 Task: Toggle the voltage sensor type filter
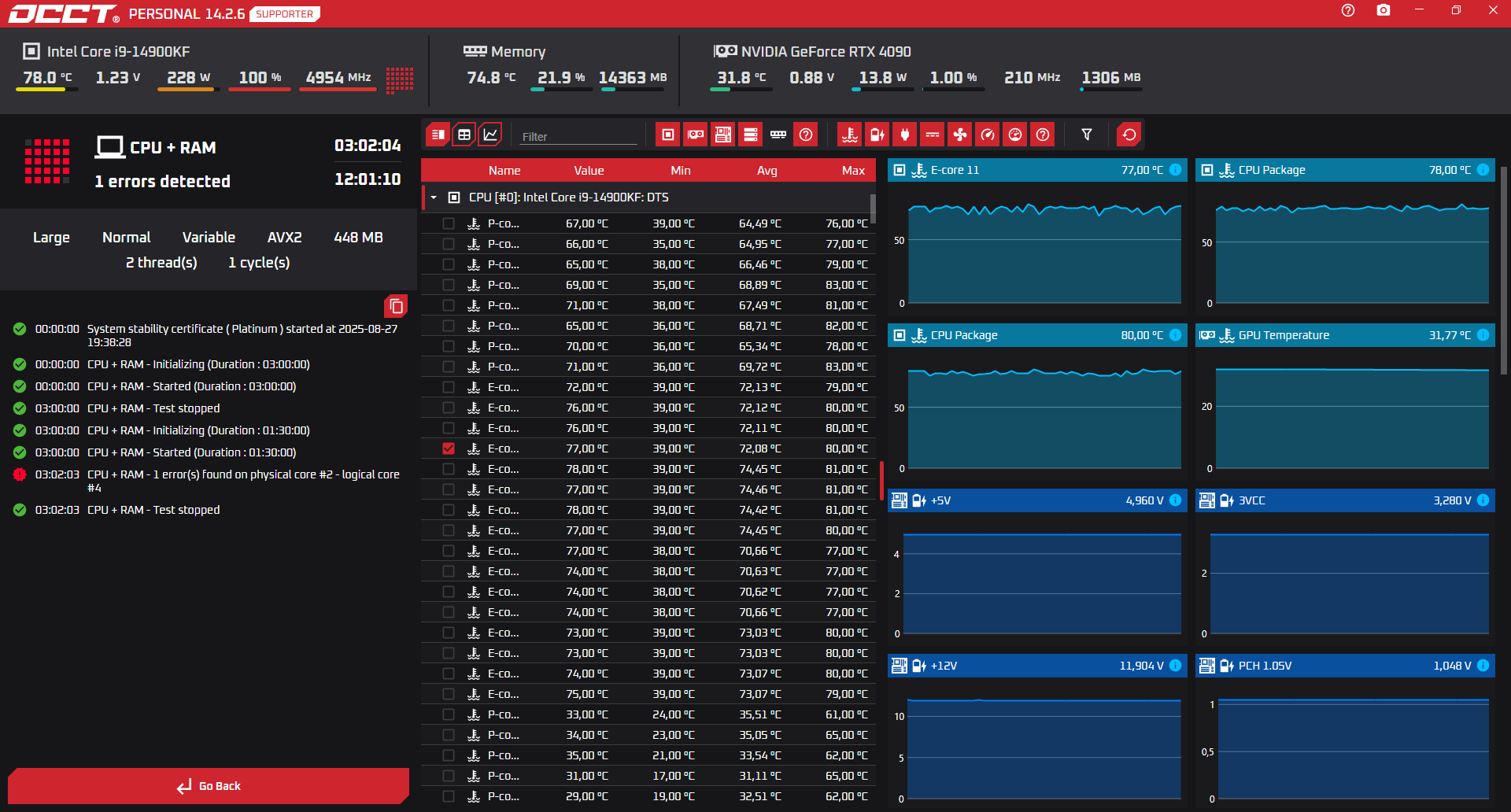[x=877, y=135]
